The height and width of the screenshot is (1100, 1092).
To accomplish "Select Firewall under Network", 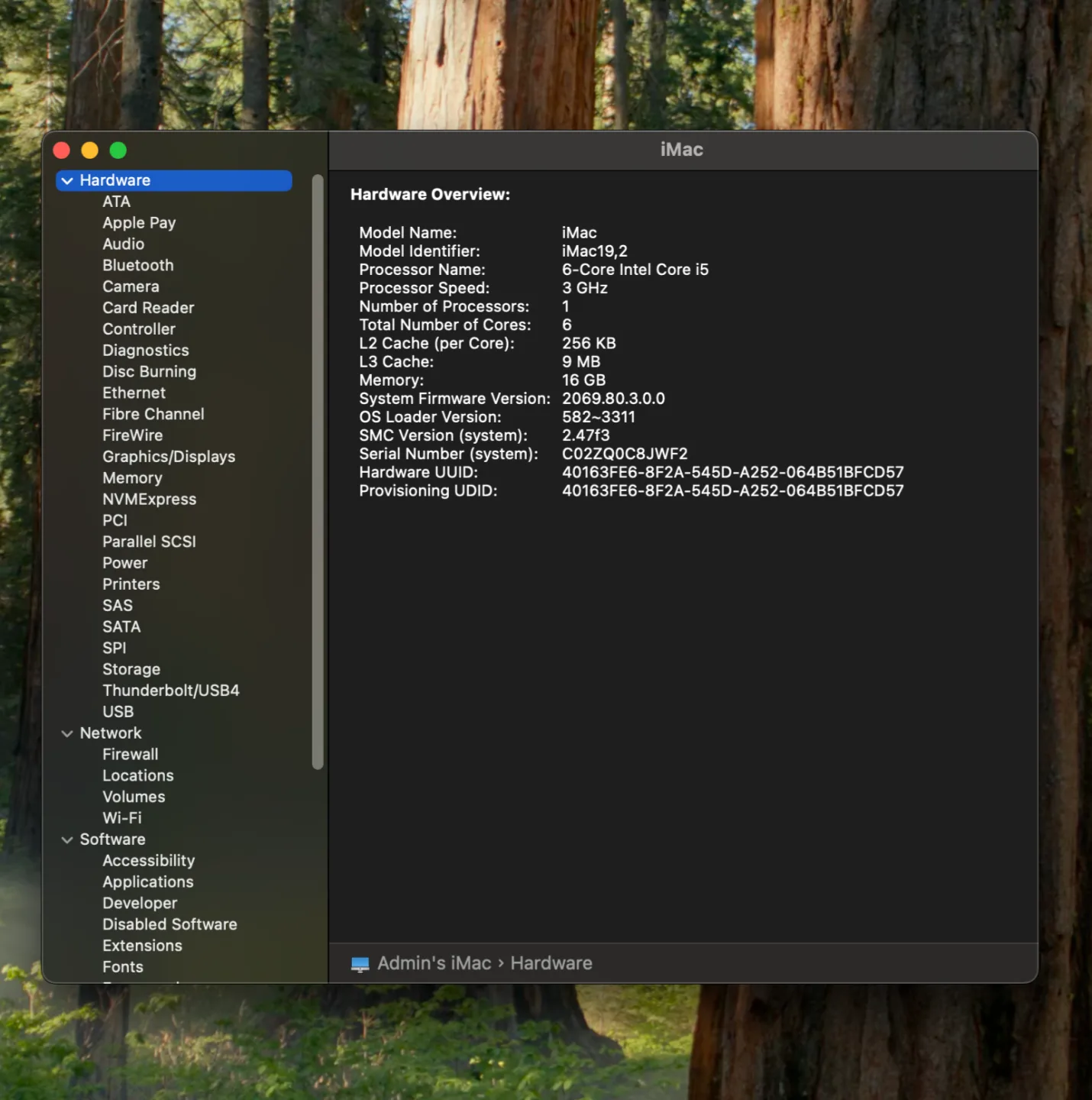I will pyautogui.click(x=130, y=754).
